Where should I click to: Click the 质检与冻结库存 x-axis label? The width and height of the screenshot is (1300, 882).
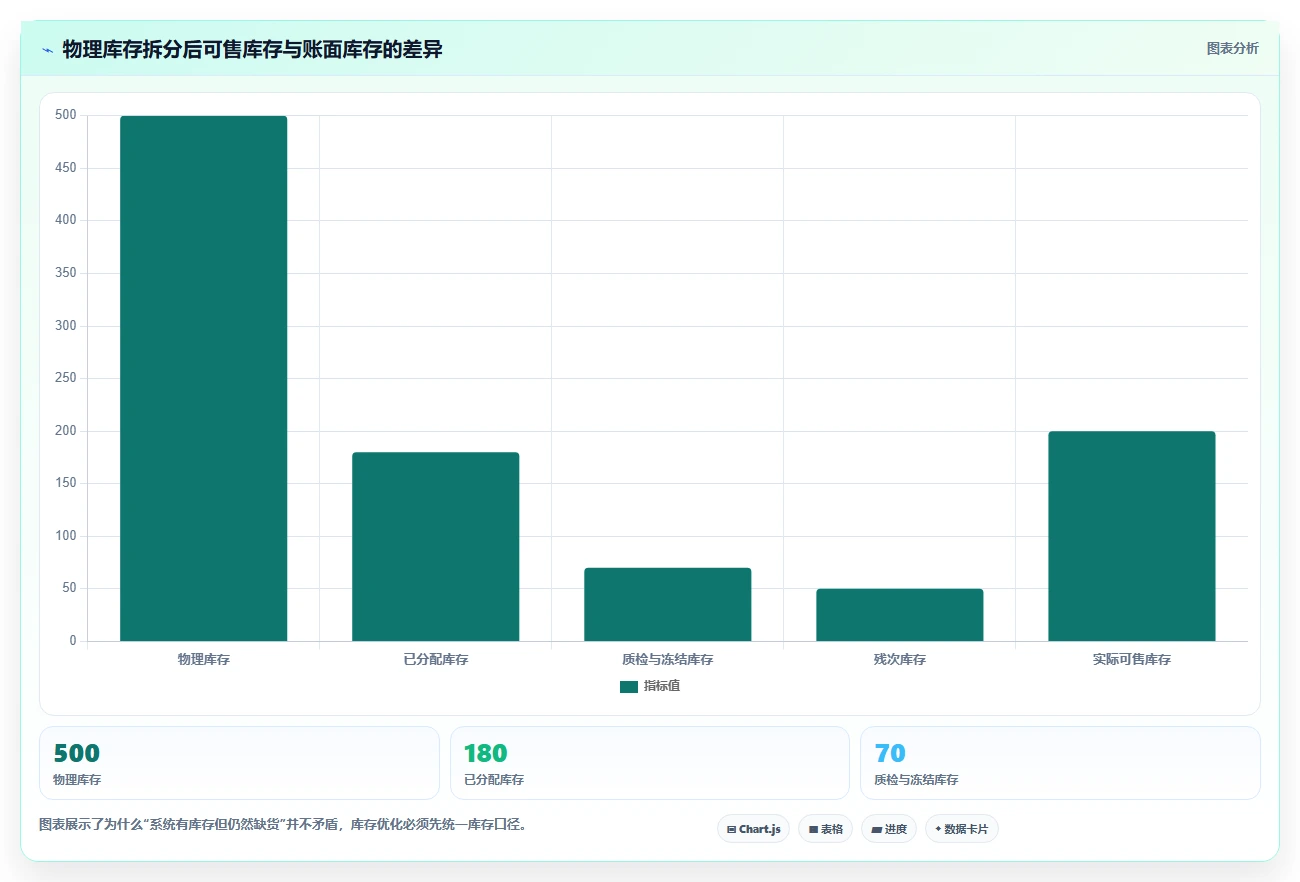pos(668,660)
